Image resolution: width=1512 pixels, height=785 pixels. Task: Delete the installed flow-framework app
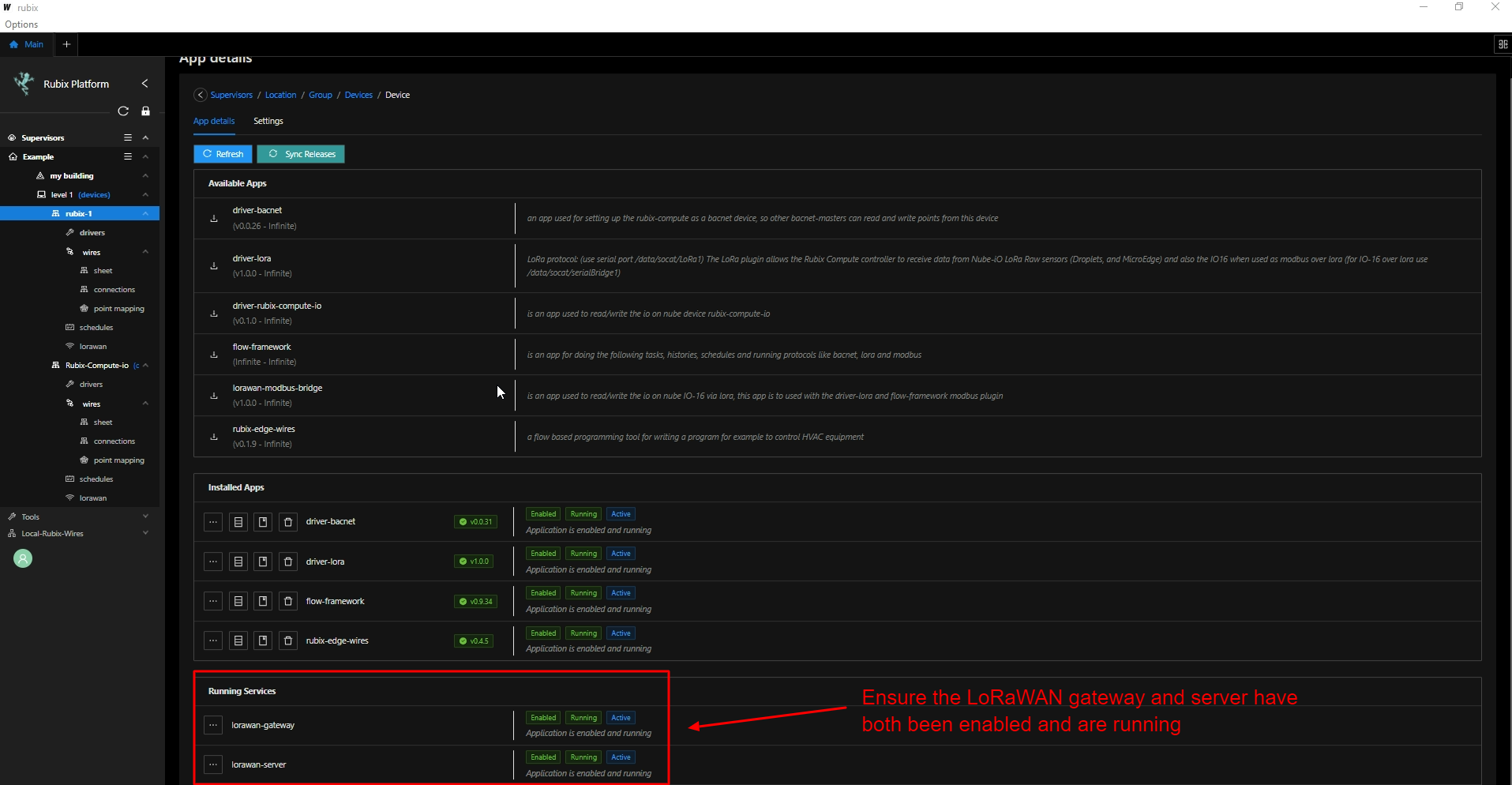coord(288,601)
